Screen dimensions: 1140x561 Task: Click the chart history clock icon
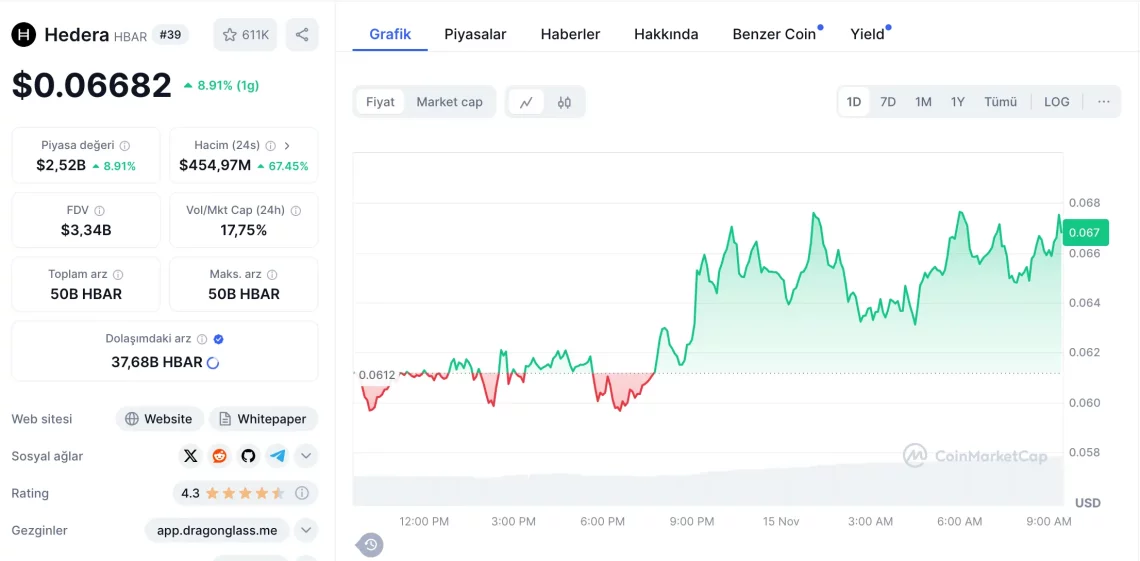coord(370,545)
